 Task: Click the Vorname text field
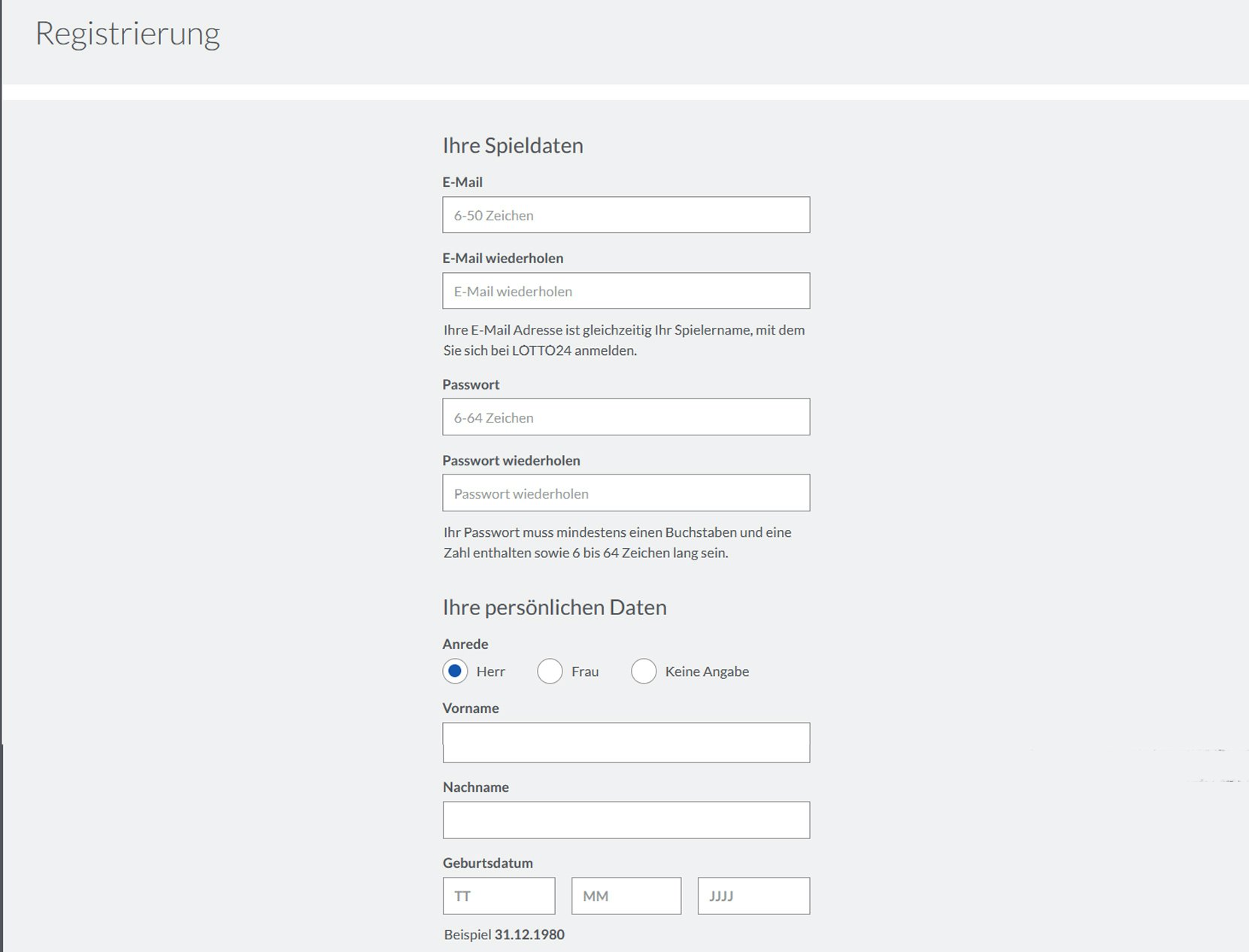626,743
